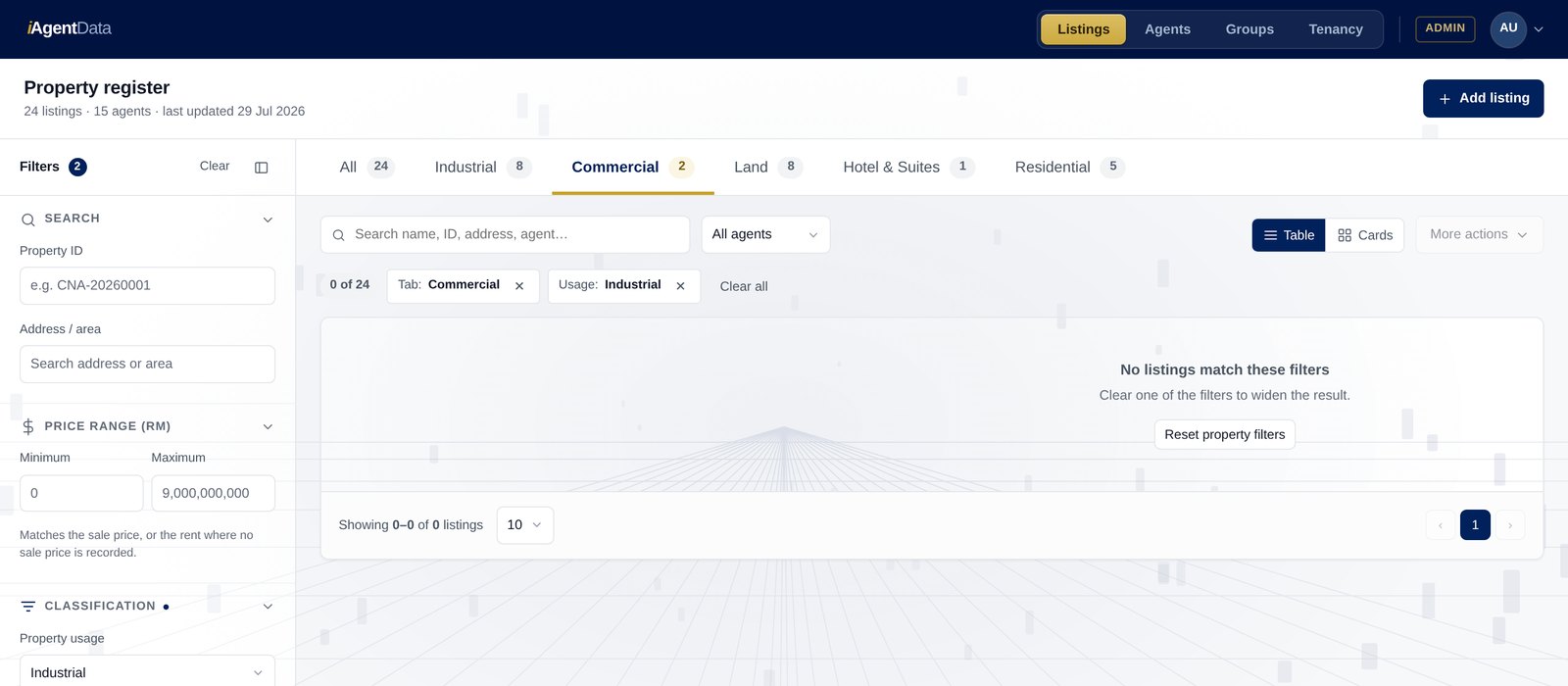Open the Agents nav tab

1167,29
